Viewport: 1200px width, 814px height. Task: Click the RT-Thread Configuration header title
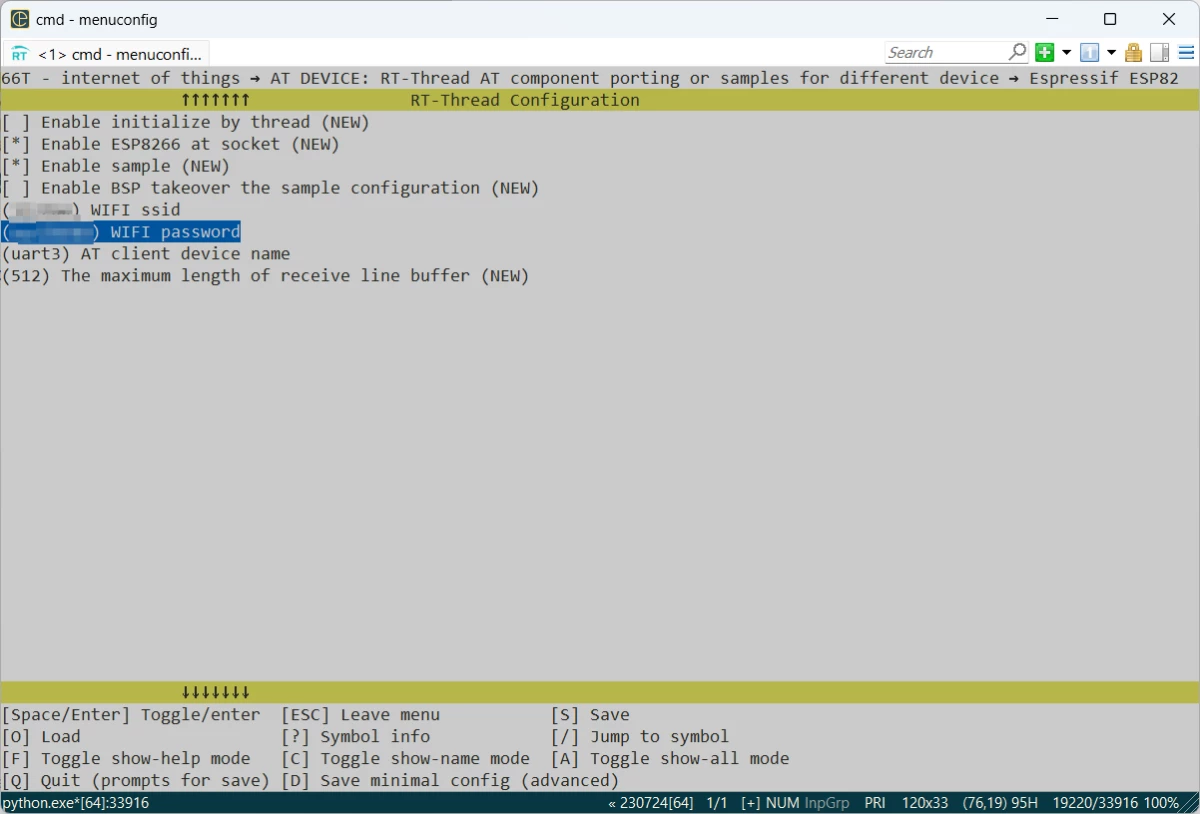525,100
